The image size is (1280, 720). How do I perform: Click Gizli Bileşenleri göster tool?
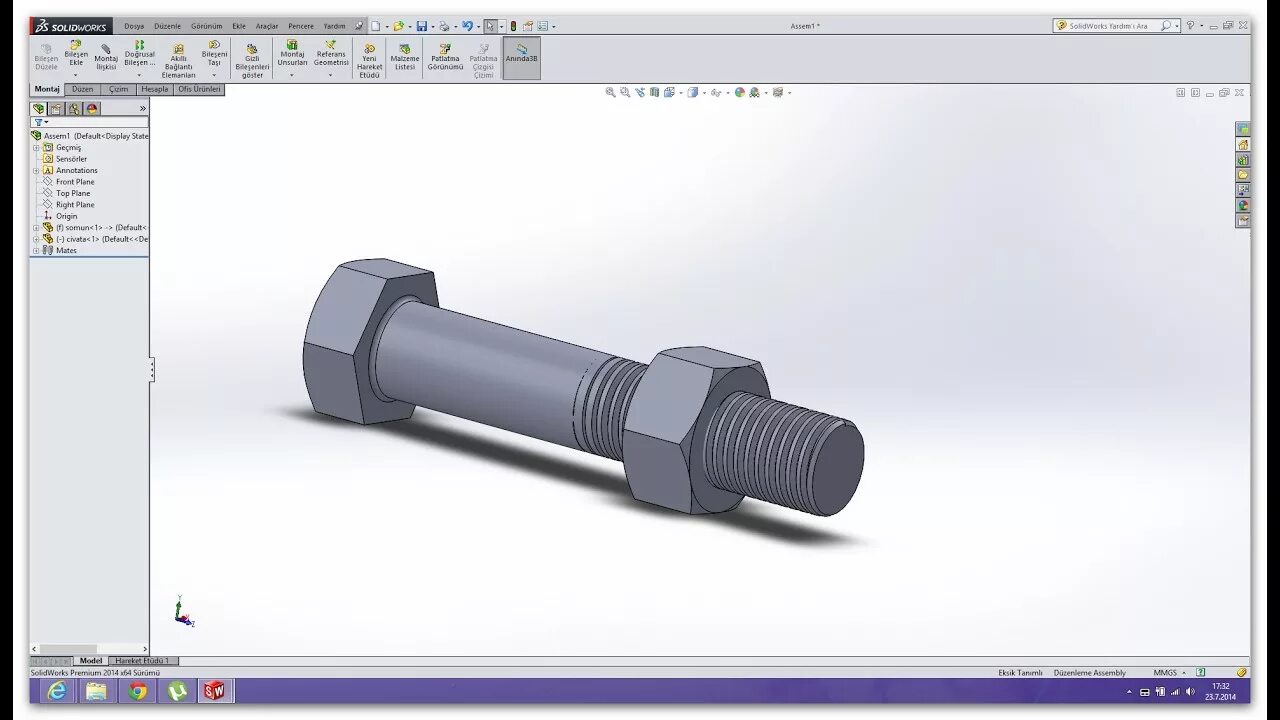click(252, 60)
